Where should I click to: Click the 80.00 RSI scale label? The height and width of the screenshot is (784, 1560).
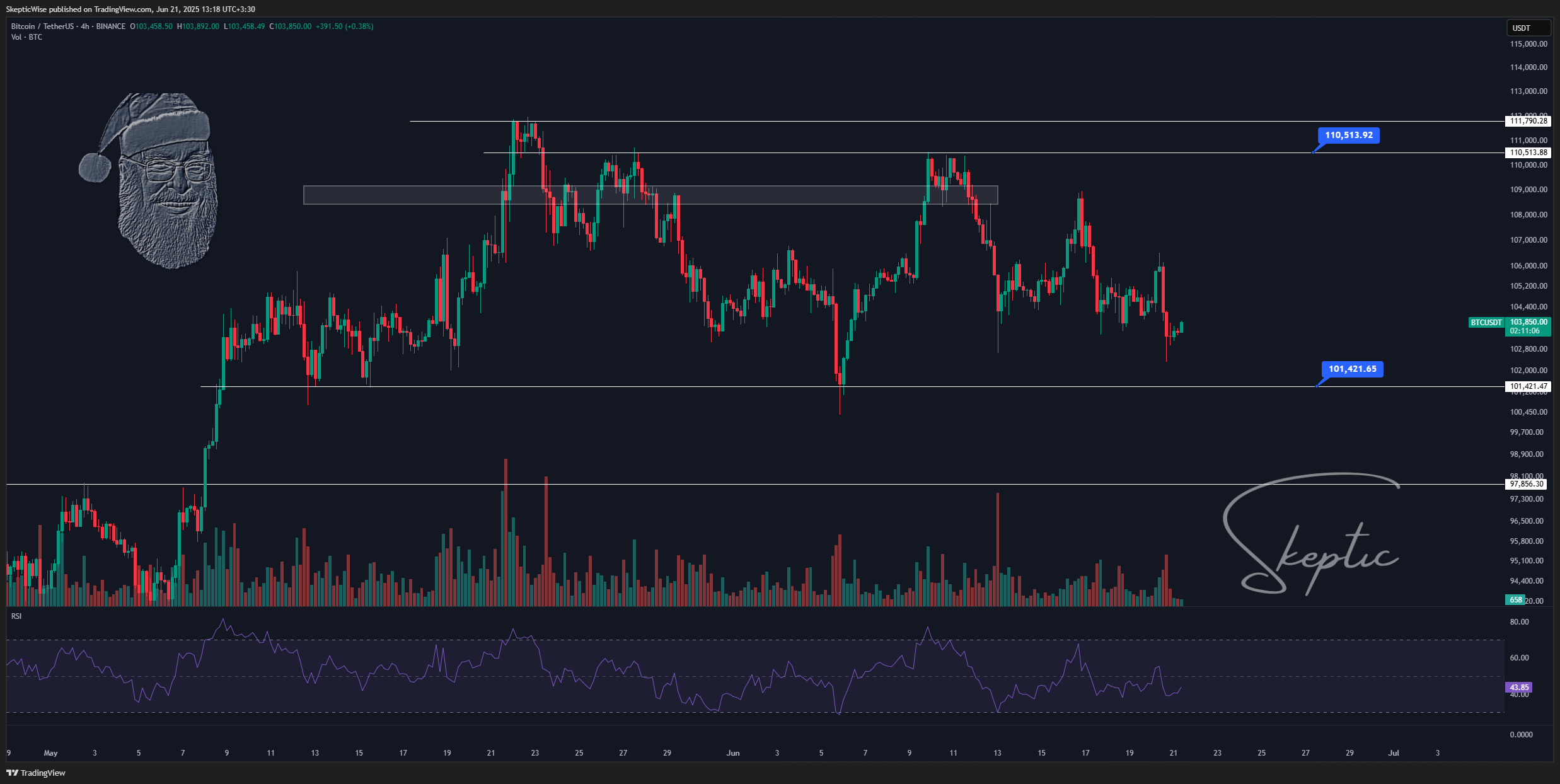point(1519,622)
